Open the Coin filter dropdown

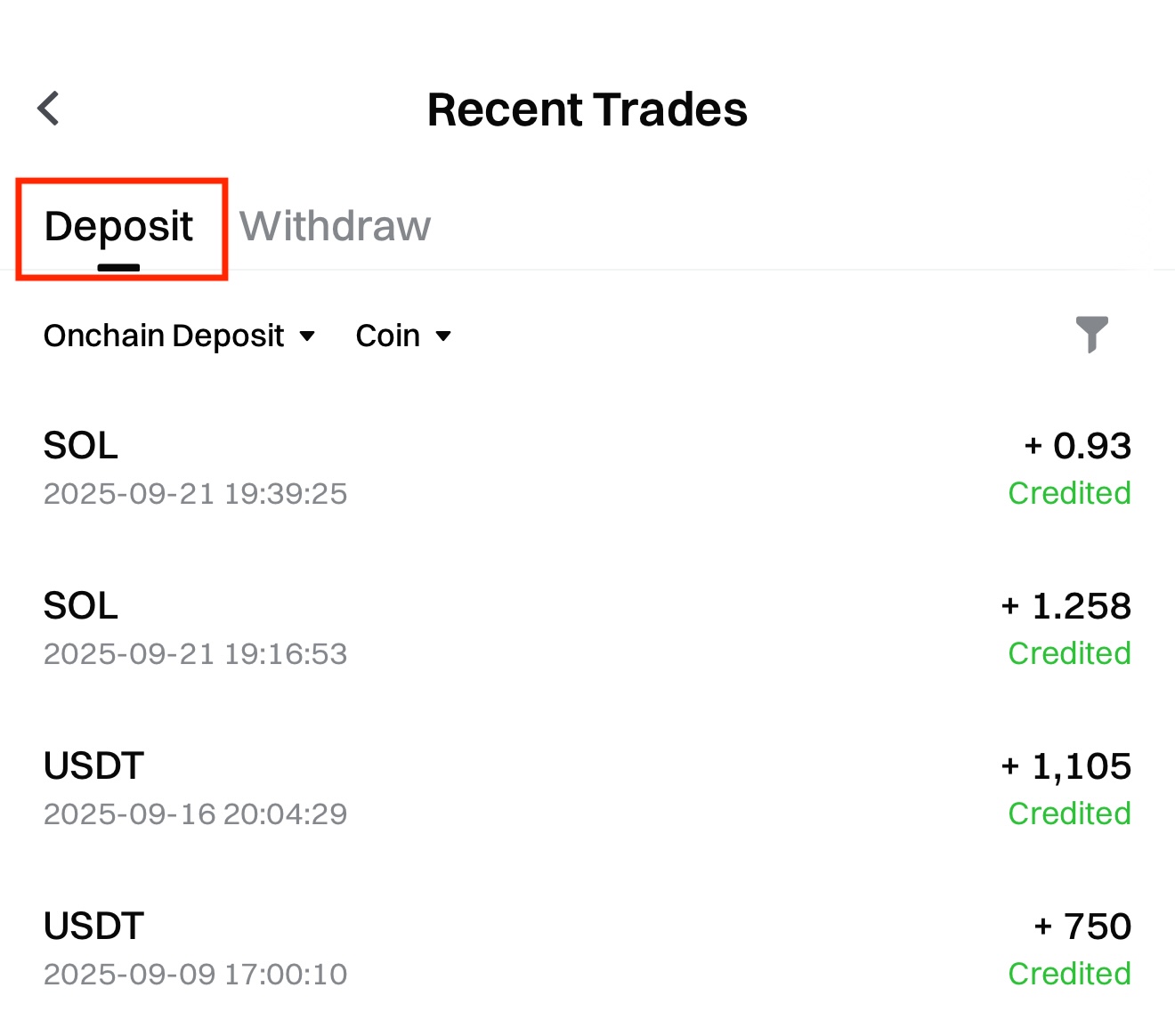[x=403, y=336]
